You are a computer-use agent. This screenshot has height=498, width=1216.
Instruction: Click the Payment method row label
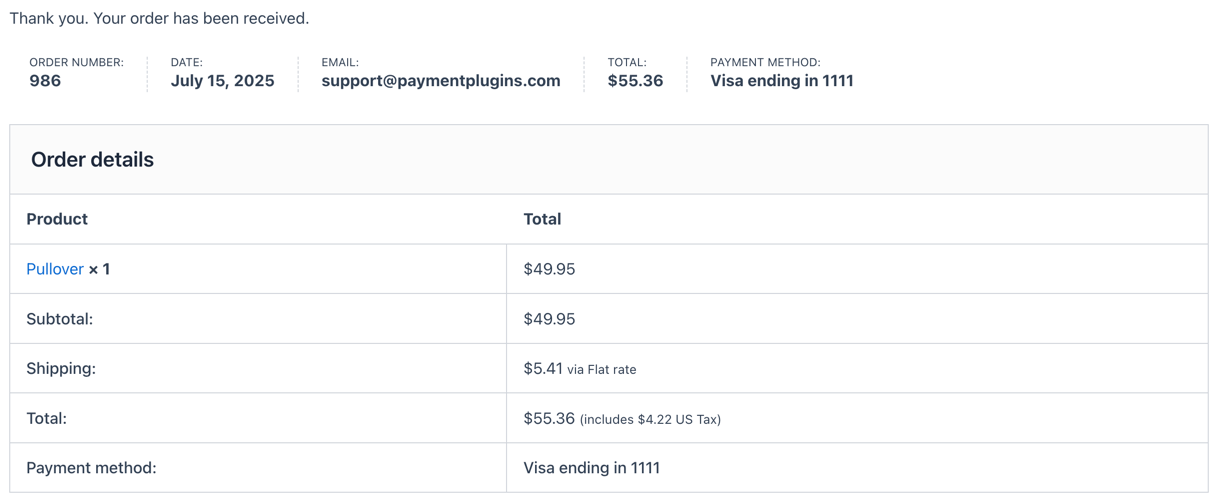pos(91,468)
